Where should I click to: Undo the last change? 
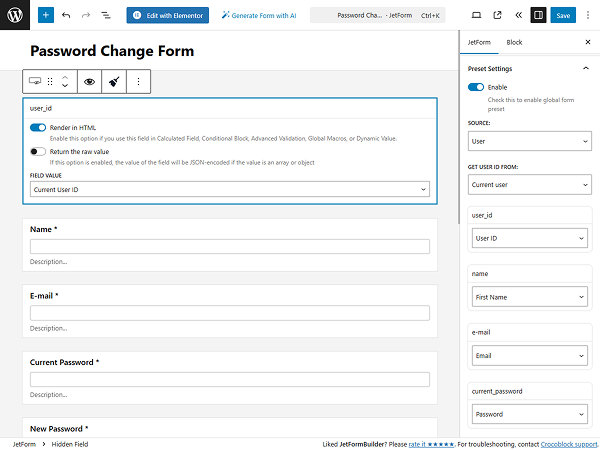click(x=66, y=15)
